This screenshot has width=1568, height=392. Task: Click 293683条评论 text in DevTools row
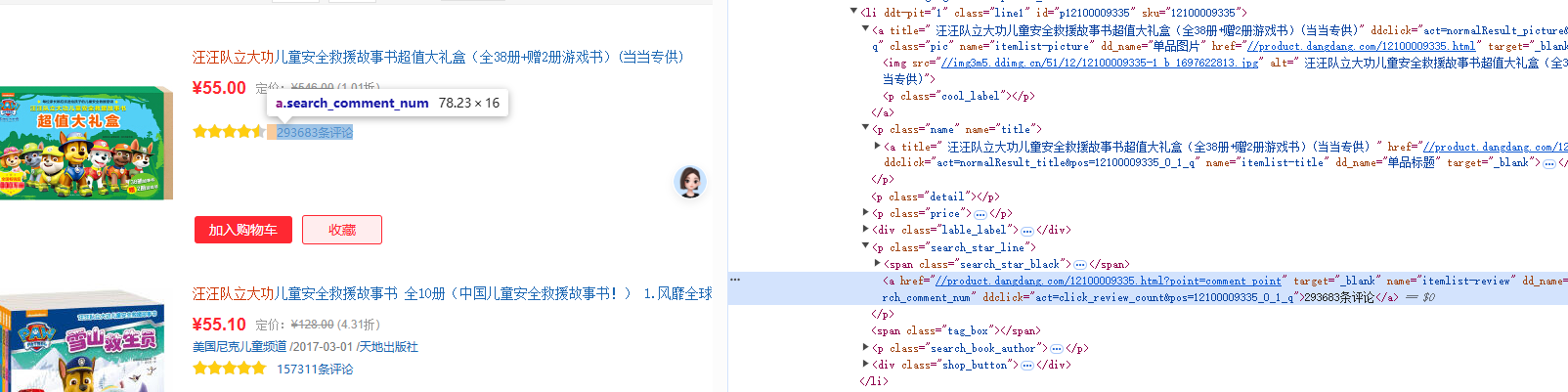click(1339, 297)
